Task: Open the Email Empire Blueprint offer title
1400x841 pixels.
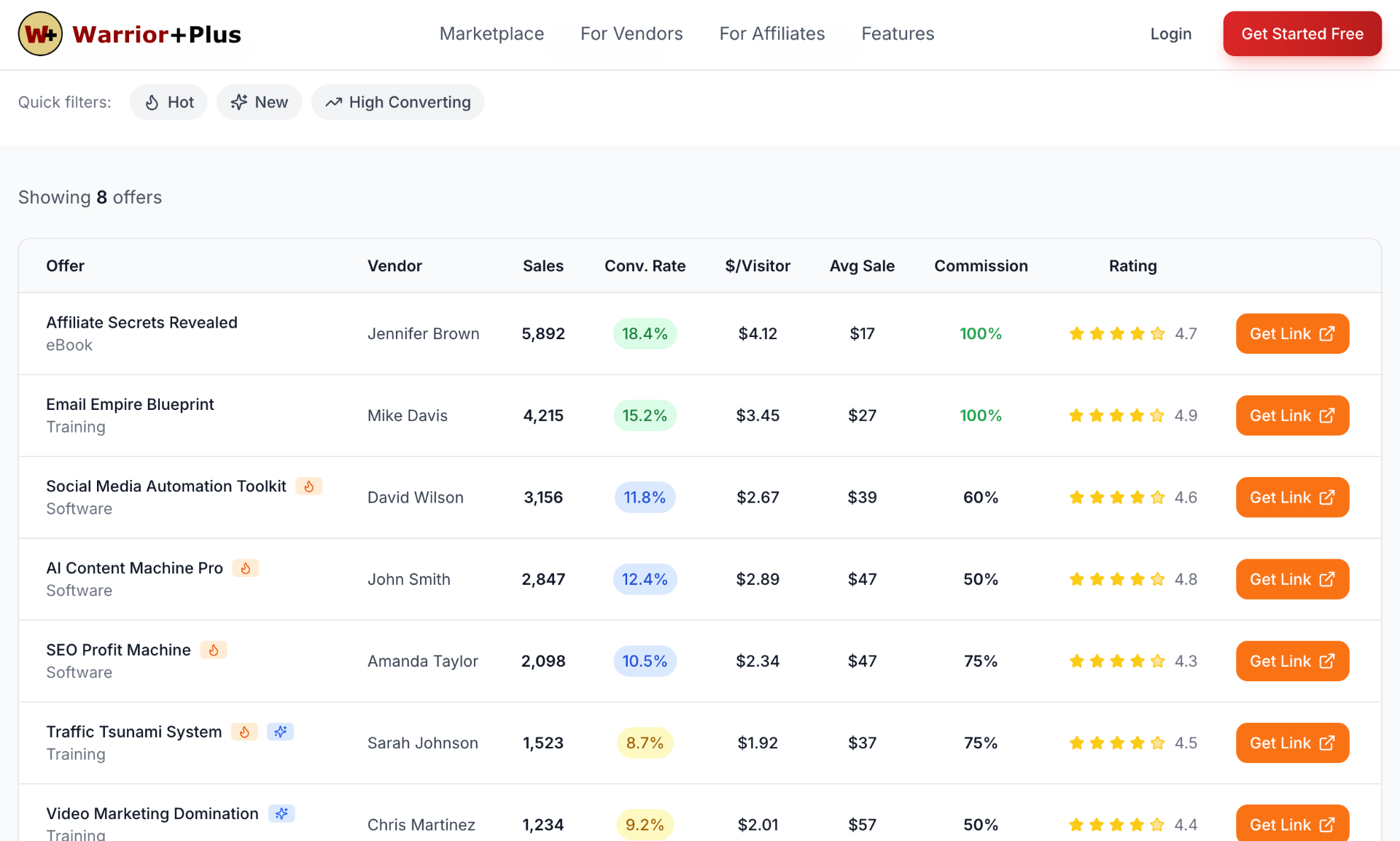Action: click(x=130, y=404)
